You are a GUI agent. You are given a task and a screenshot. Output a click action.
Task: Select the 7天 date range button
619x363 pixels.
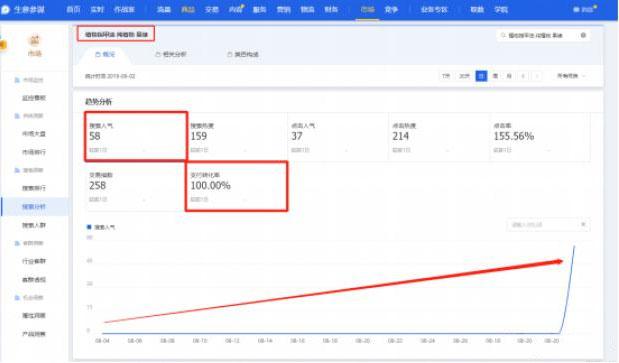tap(446, 76)
